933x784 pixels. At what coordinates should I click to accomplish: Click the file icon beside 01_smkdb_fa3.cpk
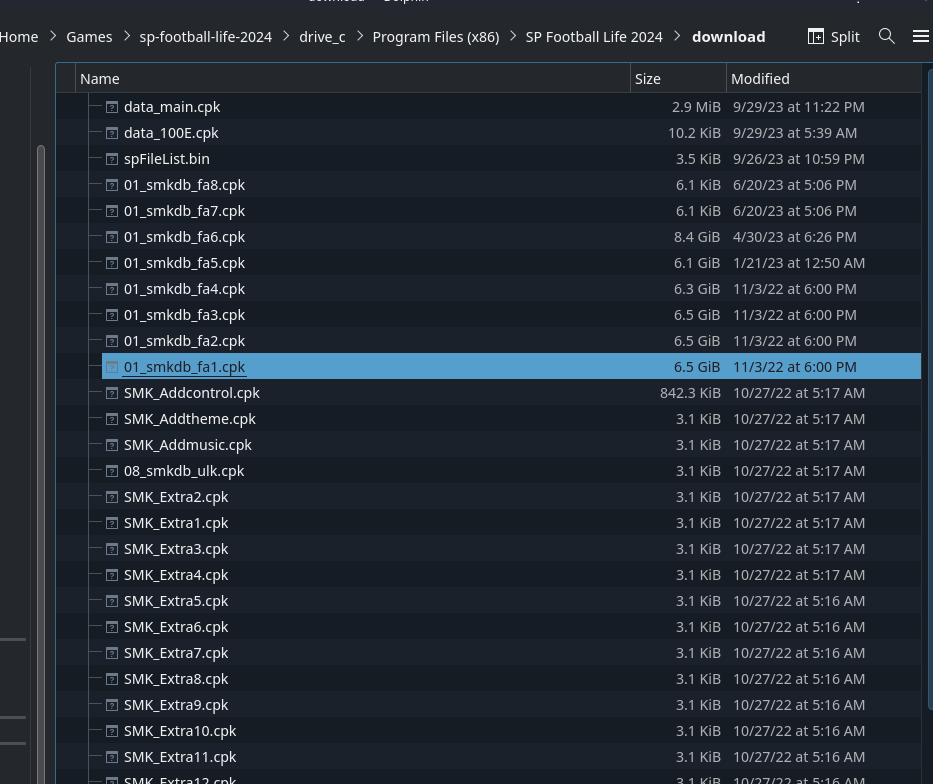point(111,315)
